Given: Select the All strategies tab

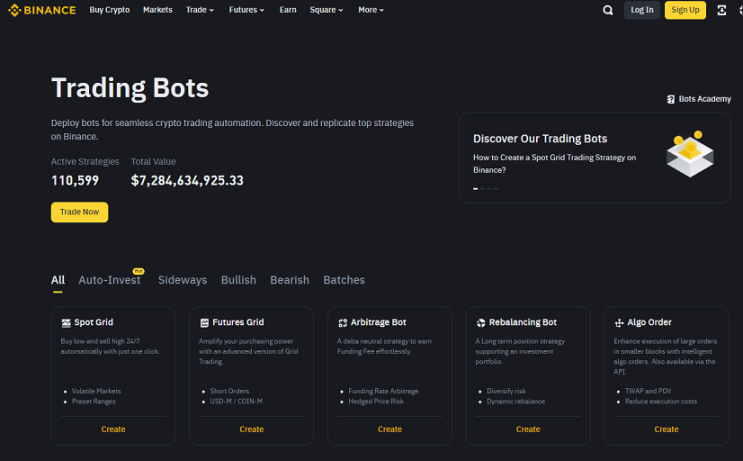Looking at the screenshot, I should [58, 280].
